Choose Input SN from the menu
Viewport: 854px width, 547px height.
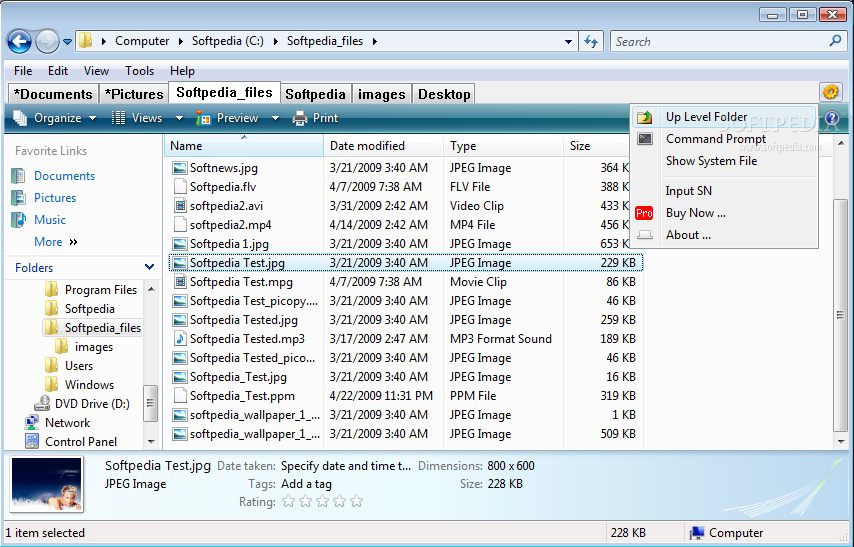point(688,191)
